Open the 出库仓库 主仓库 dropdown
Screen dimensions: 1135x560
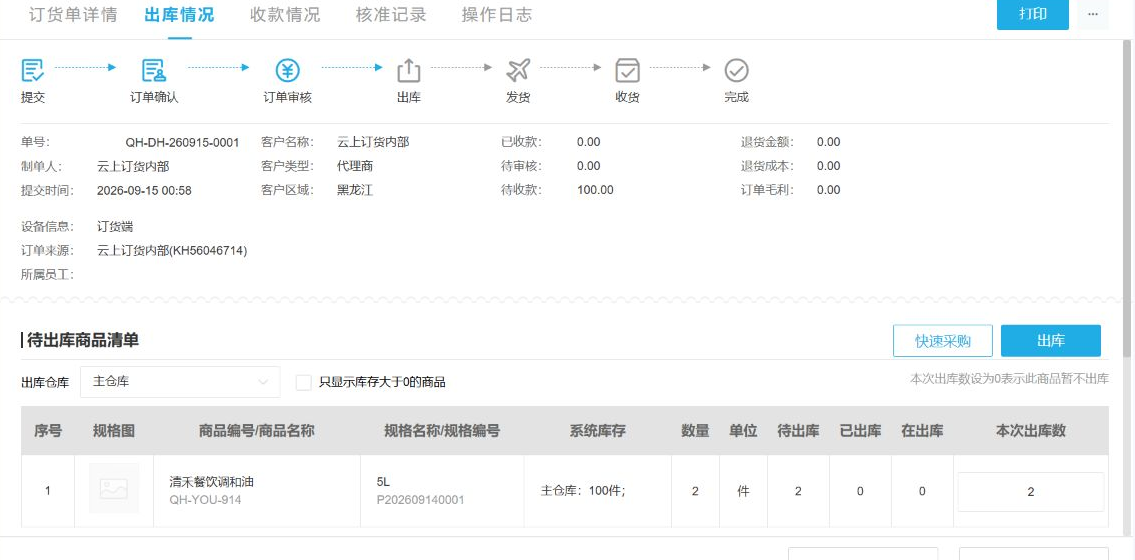click(x=180, y=381)
